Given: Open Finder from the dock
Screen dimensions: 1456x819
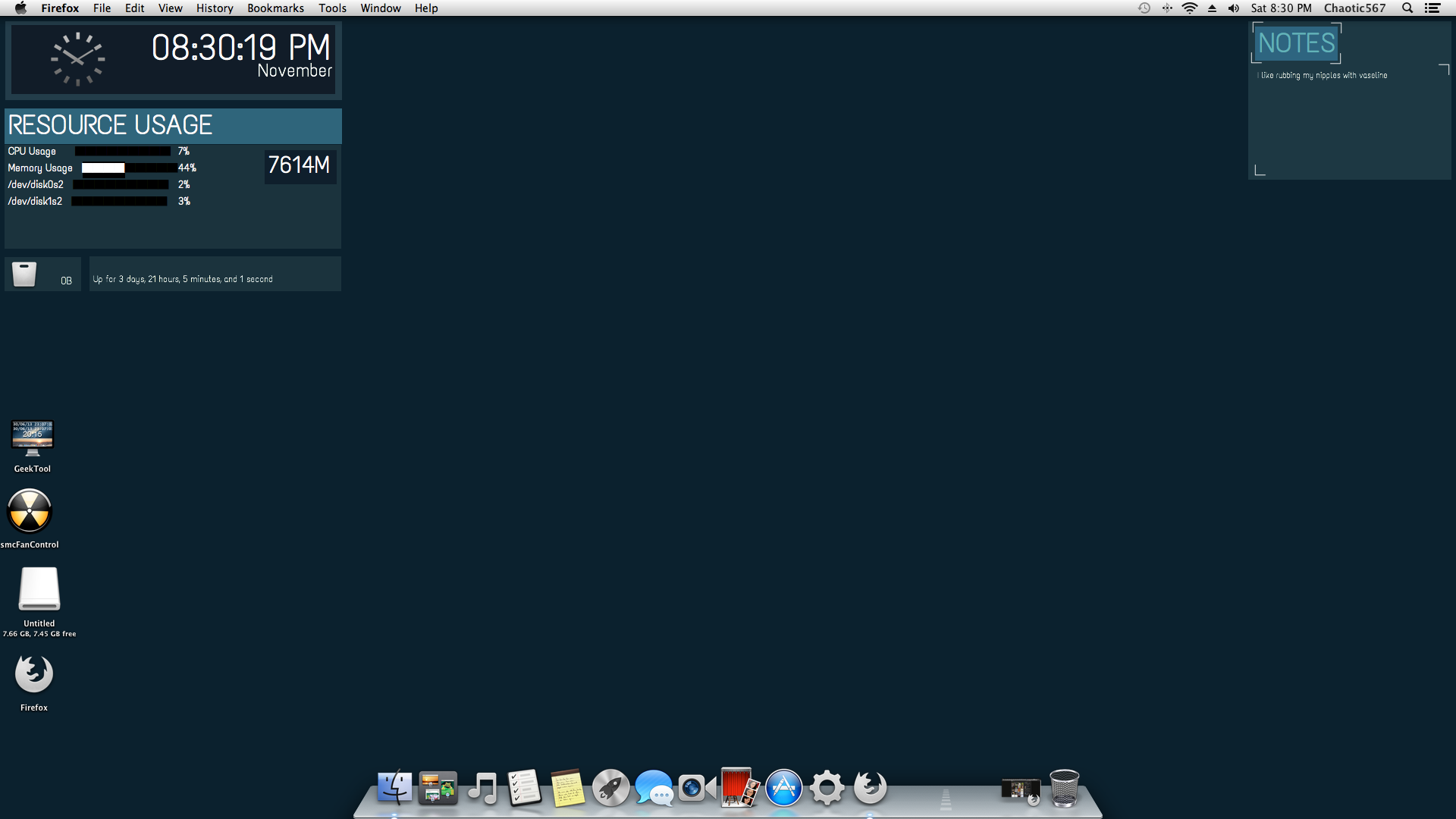Looking at the screenshot, I should 394,789.
